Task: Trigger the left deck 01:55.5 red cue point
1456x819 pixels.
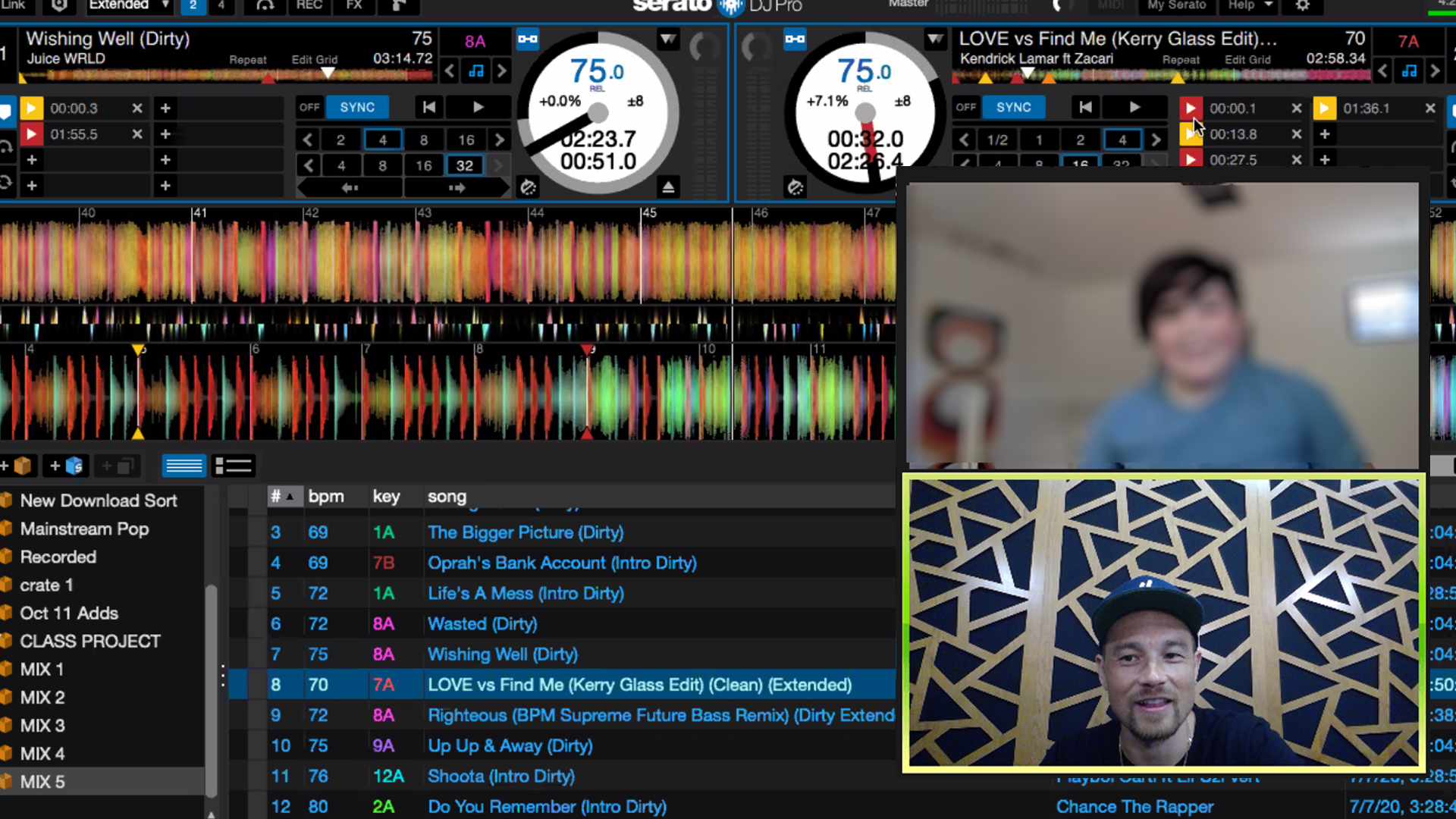Action: click(31, 134)
